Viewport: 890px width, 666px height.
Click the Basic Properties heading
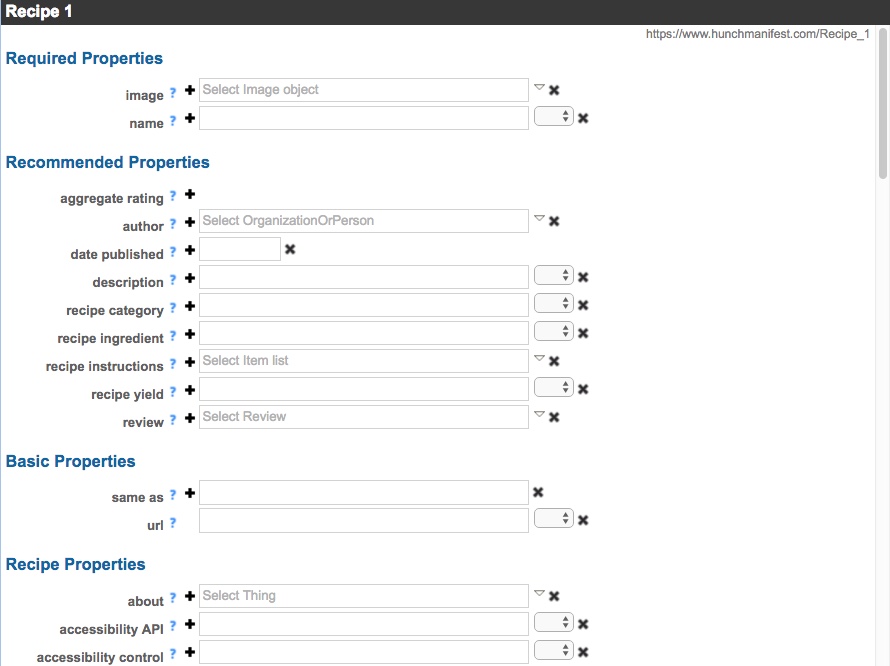70,461
